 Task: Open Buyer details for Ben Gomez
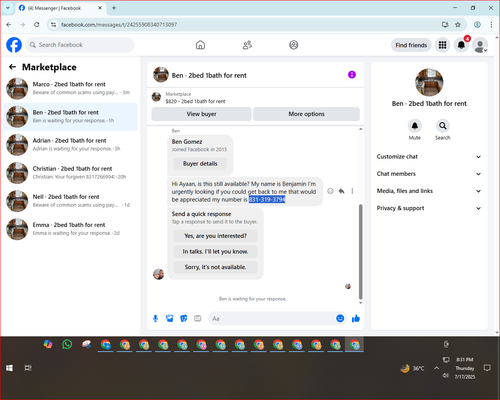click(200, 164)
